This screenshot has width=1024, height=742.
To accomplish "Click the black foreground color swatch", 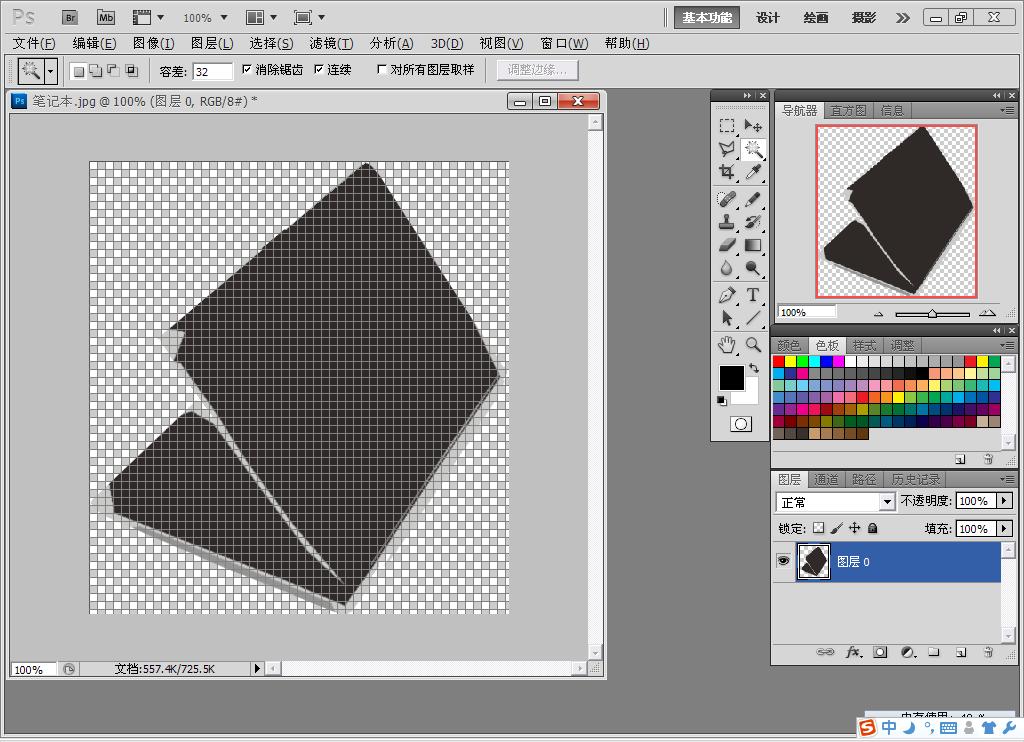I will (x=731, y=378).
